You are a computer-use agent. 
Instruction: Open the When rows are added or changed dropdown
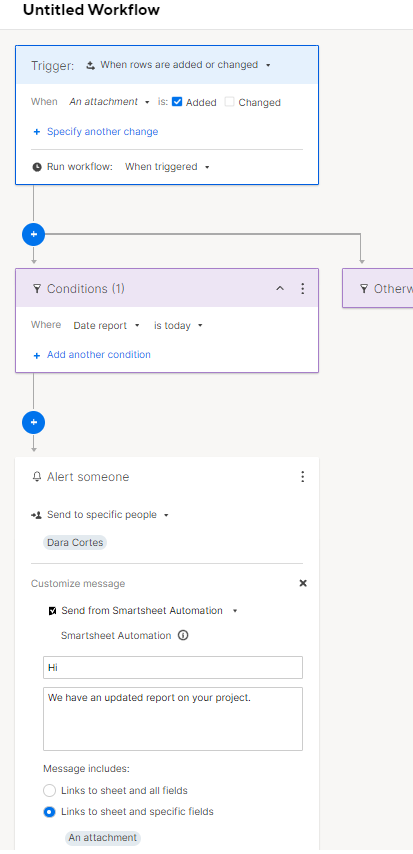pos(179,65)
